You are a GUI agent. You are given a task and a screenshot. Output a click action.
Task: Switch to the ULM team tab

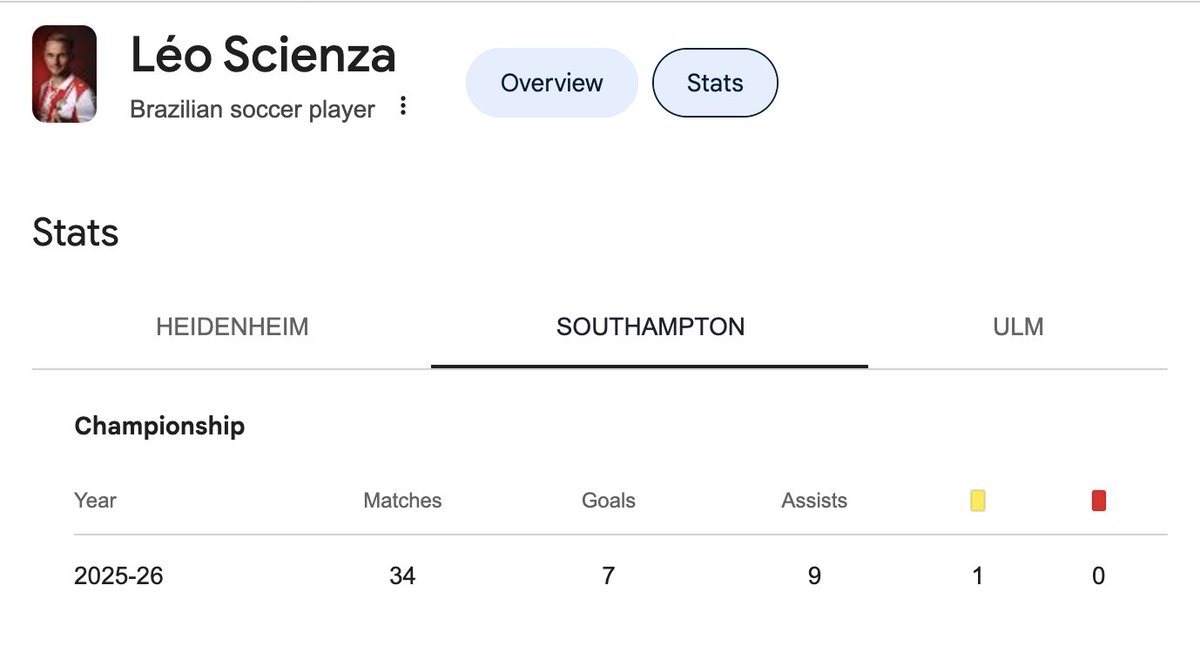click(x=1018, y=327)
